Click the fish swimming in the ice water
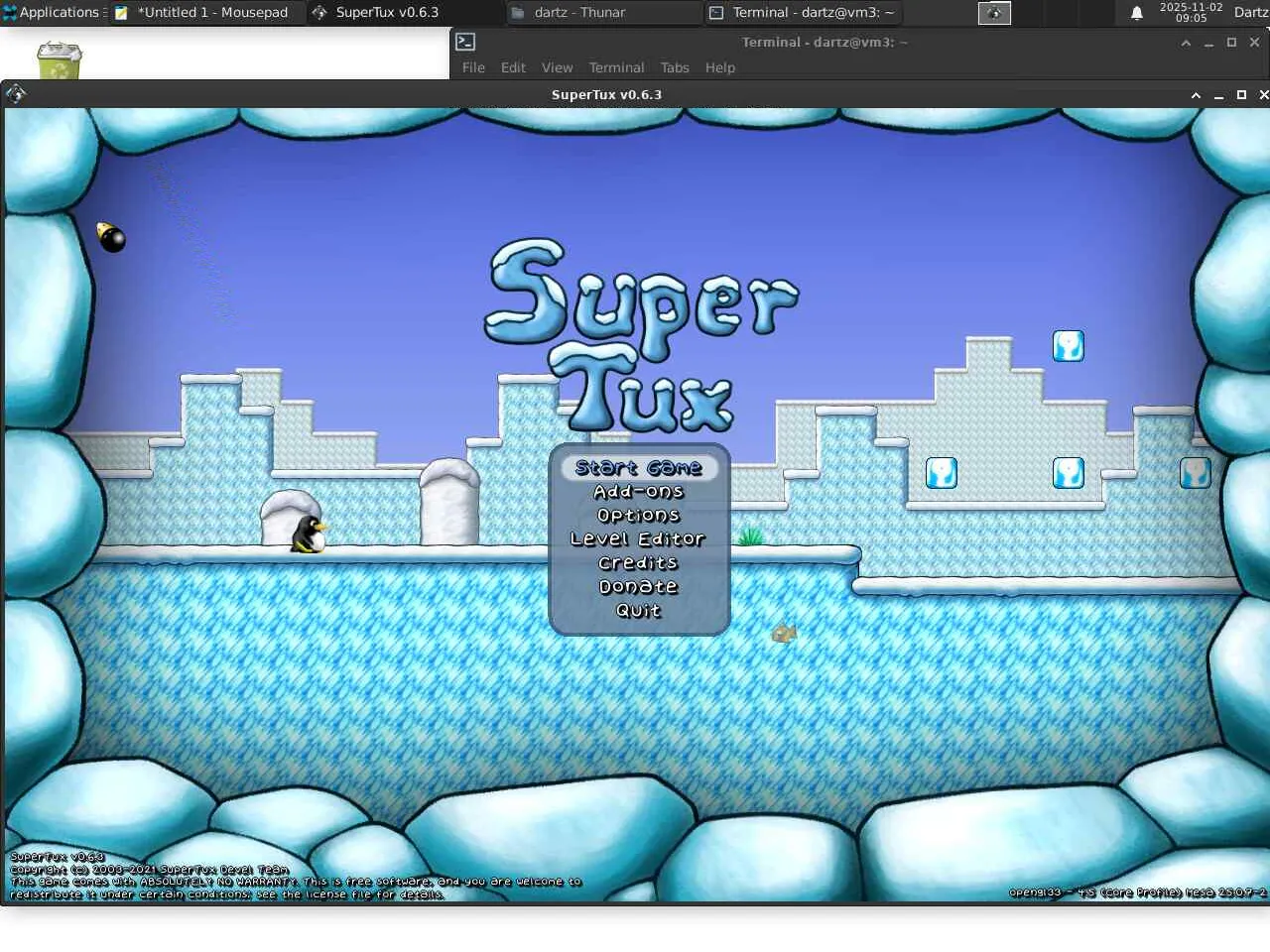 pos(784,632)
